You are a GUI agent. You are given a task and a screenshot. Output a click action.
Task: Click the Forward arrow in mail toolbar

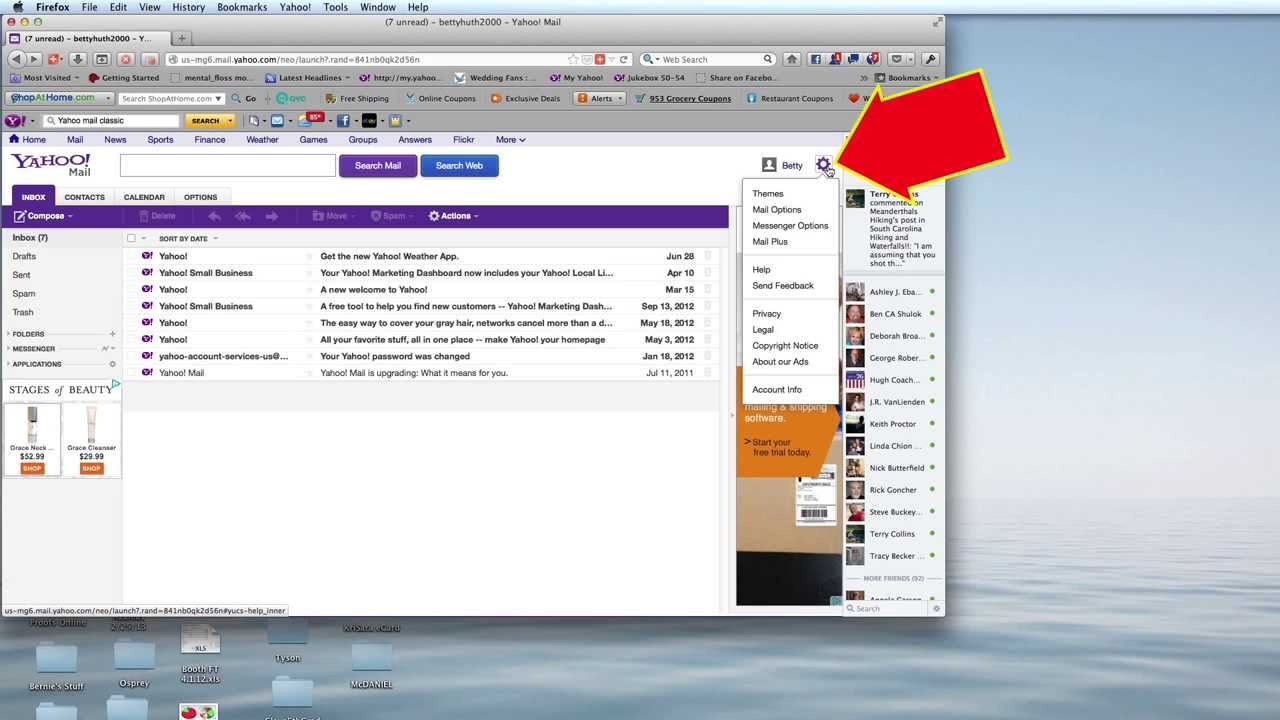(271, 216)
